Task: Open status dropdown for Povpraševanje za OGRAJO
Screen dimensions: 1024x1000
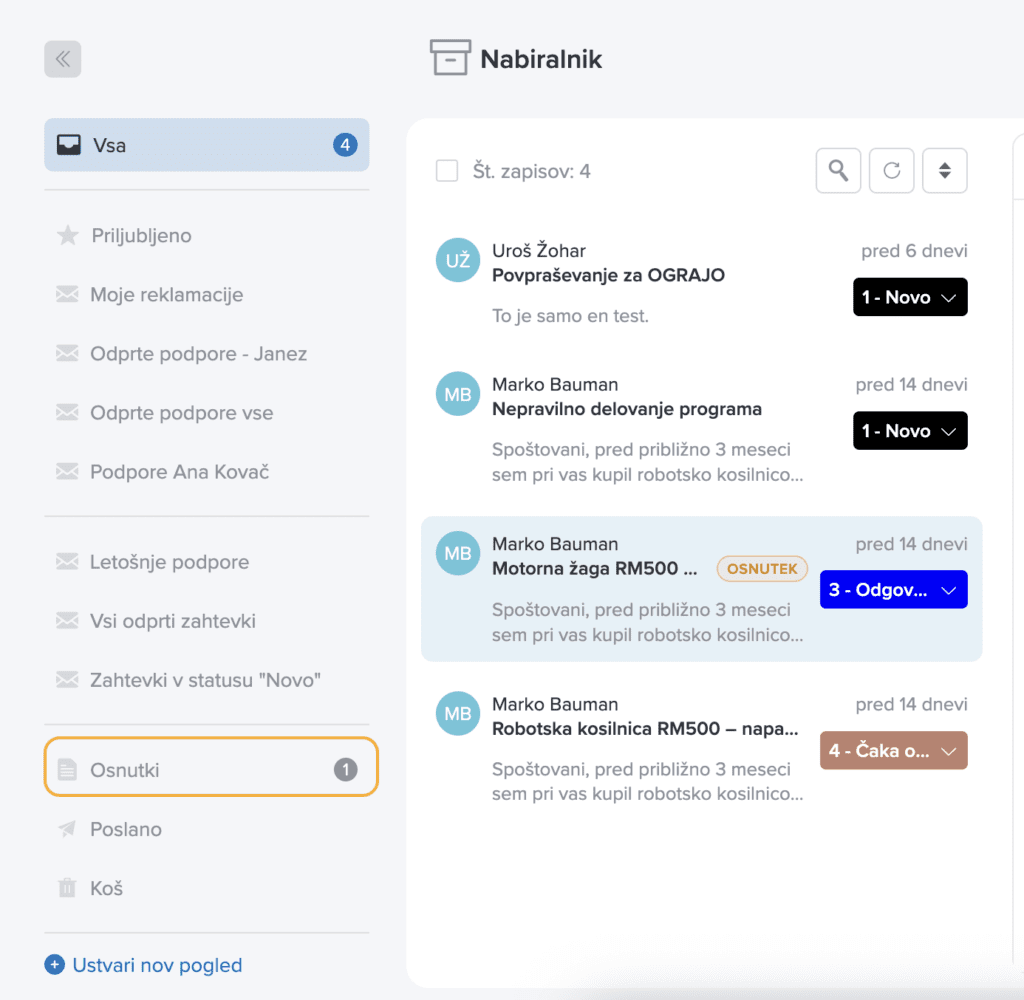Action: (x=910, y=297)
